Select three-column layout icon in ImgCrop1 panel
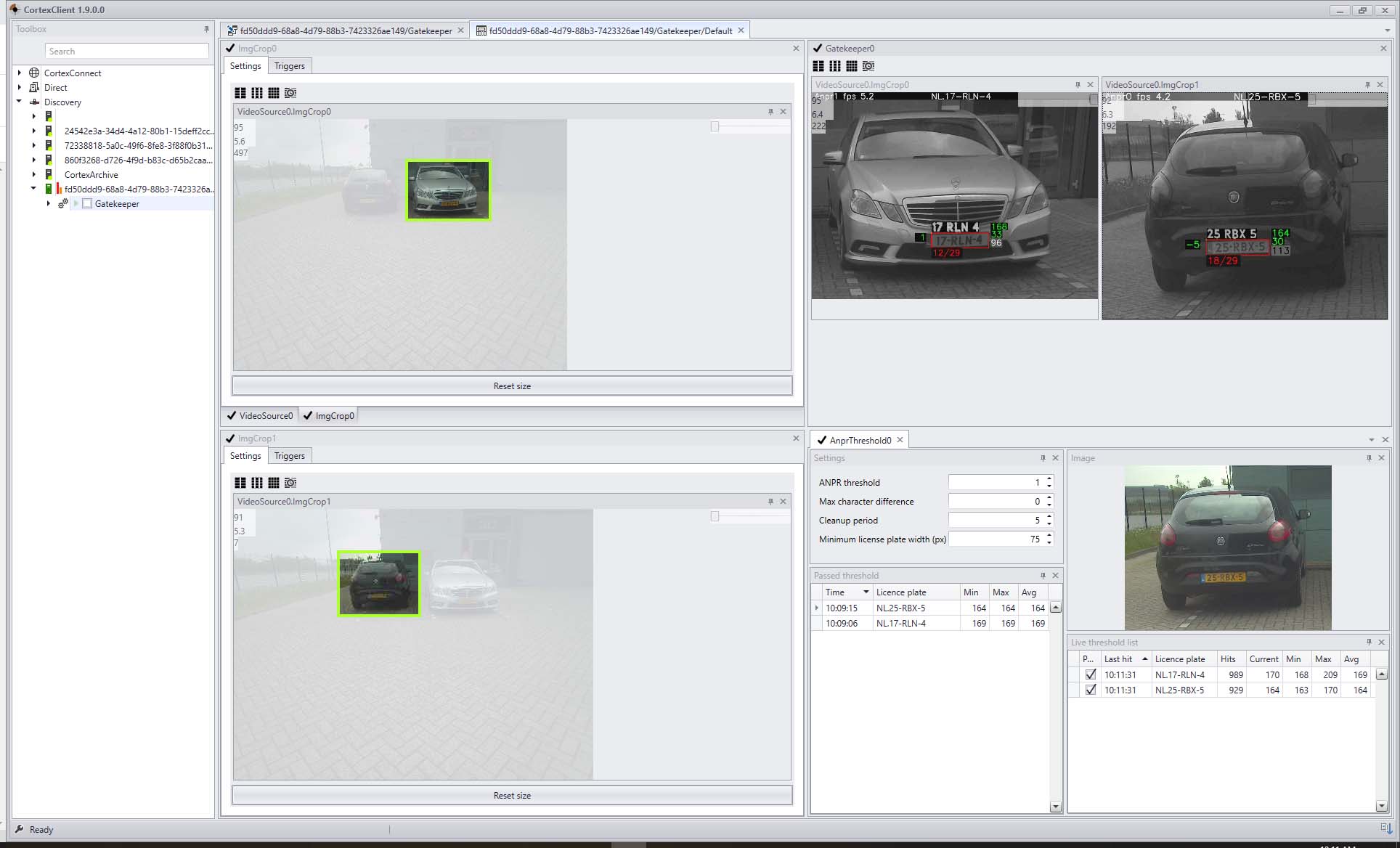This screenshot has height=848, width=1400. pyautogui.click(x=257, y=483)
